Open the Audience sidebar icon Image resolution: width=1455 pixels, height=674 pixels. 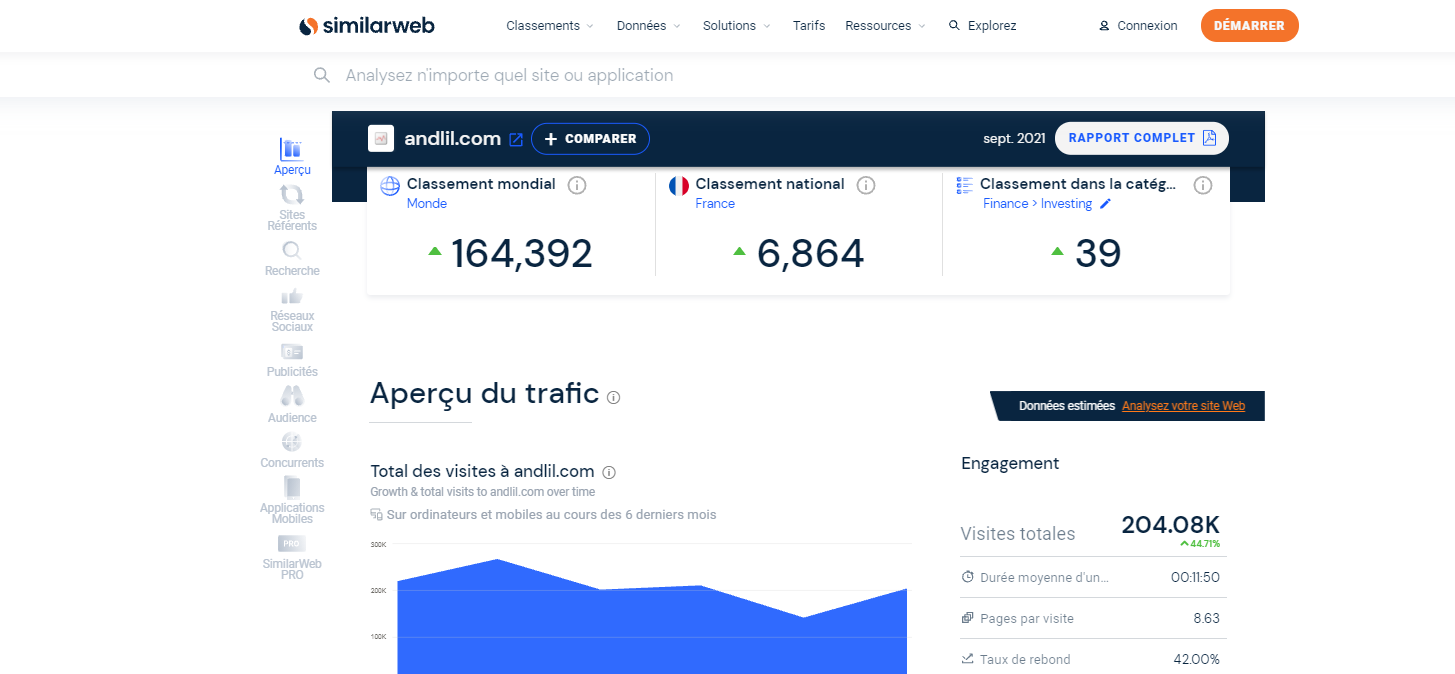(x=292, y=397)
